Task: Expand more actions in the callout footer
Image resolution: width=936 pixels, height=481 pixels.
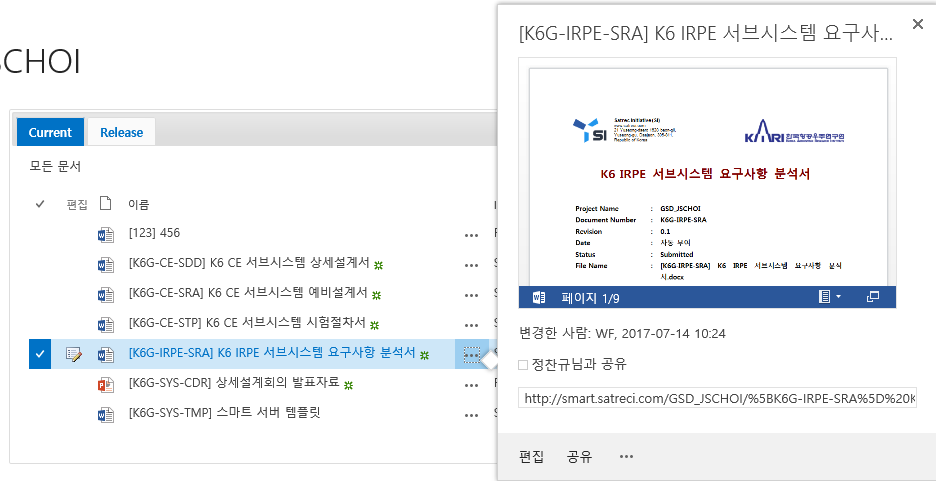Action: pyautogui.click(x=626, y=457)
